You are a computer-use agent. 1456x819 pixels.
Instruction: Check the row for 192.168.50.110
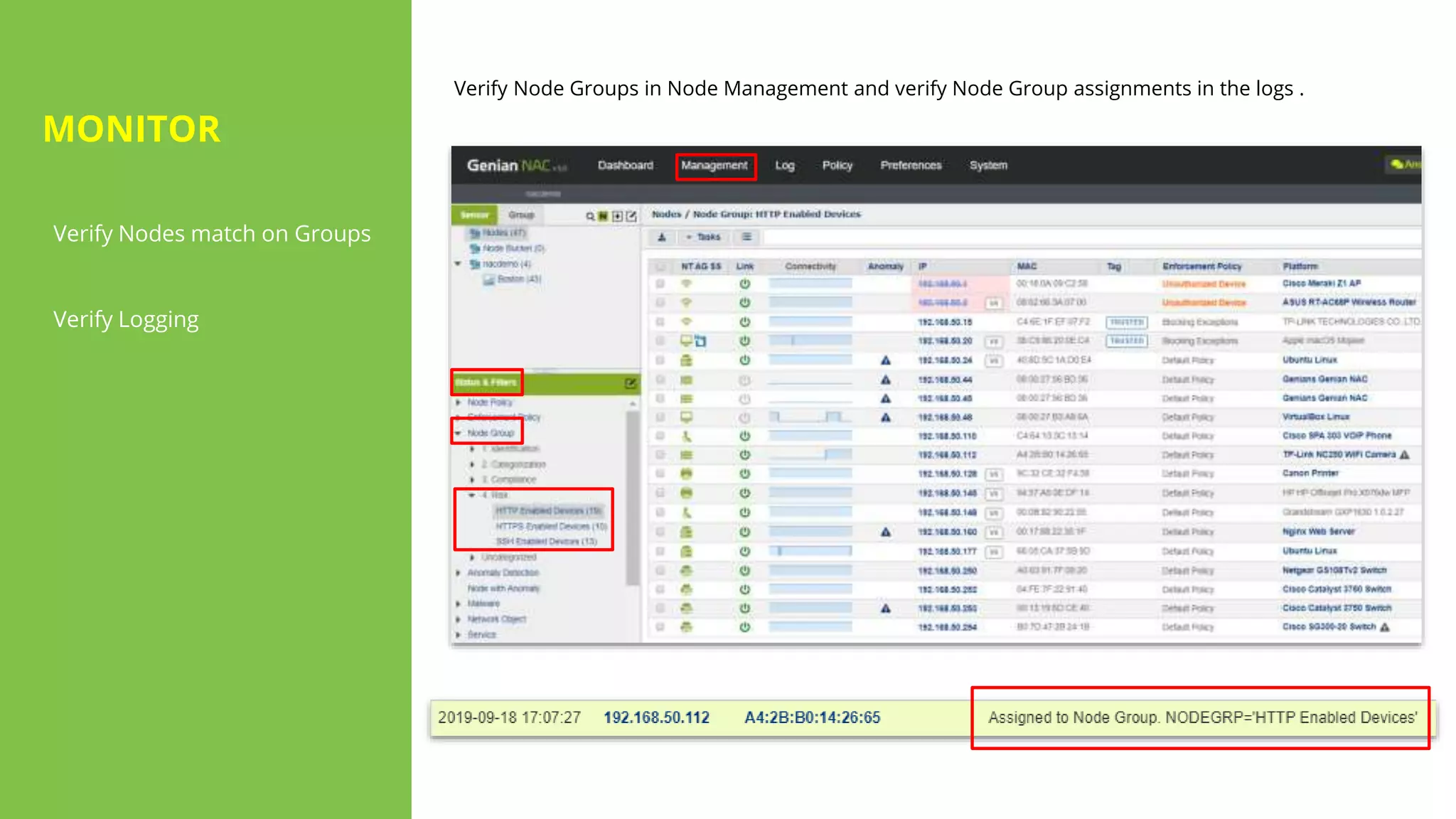point(660,436)
